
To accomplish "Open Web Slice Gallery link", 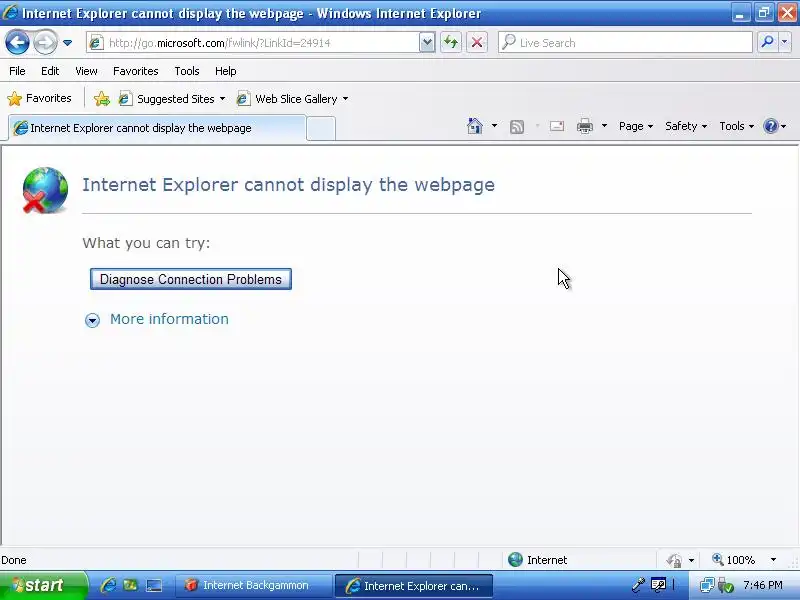I will pyautogui.click(x=293, y=98).
